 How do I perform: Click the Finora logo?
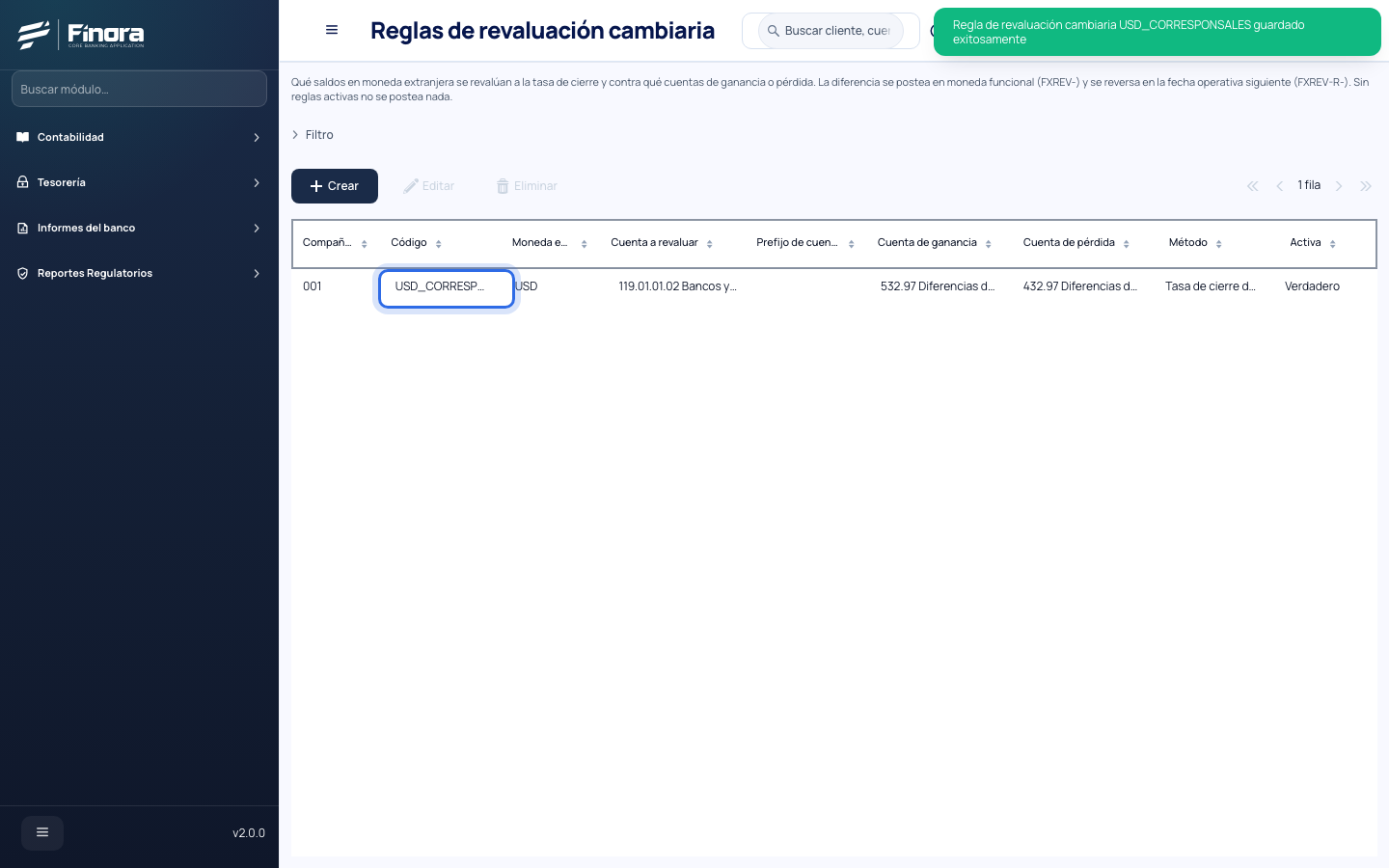(x=81, y=35)
